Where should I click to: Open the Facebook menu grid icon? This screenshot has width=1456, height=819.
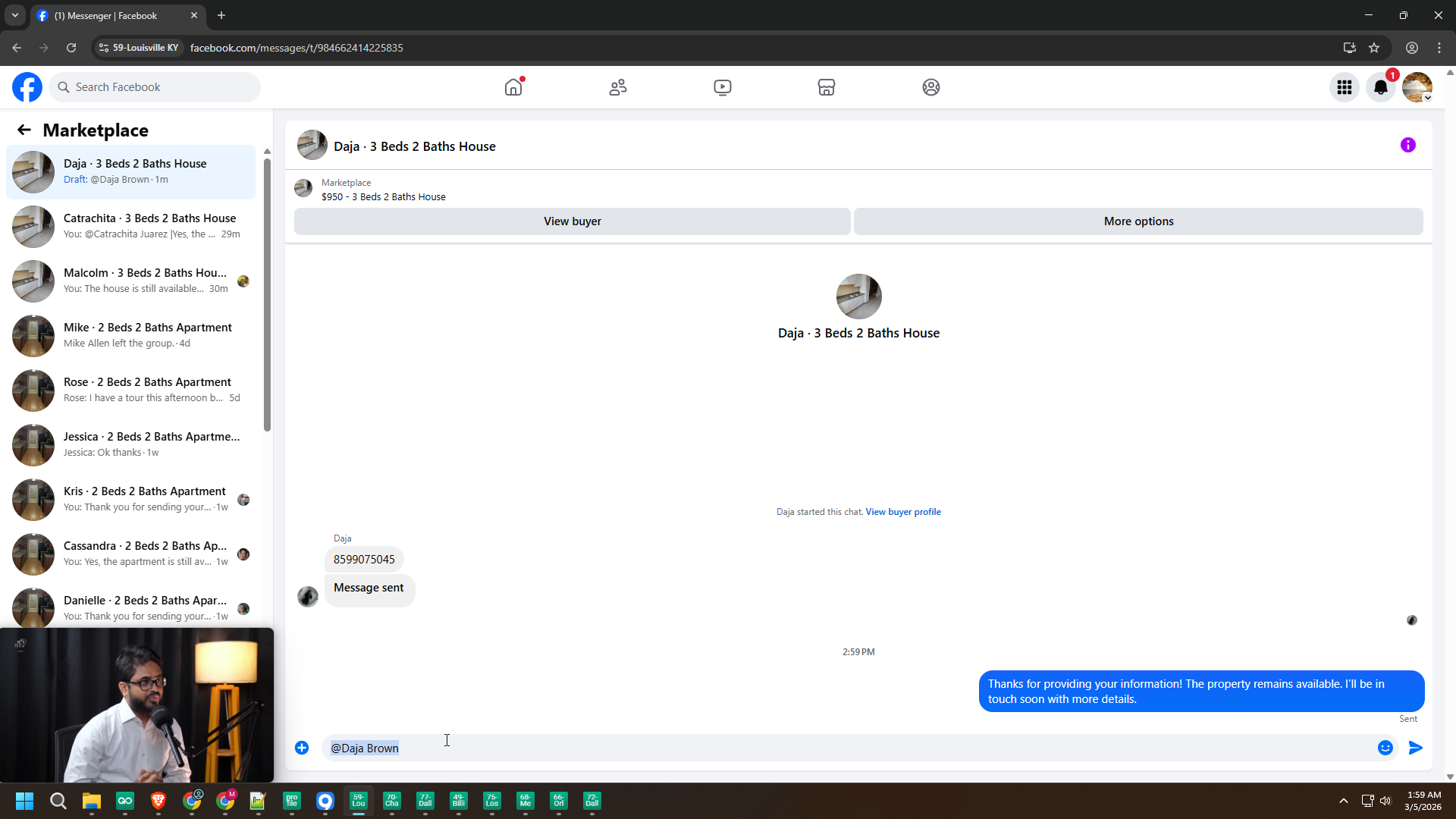[1345, 87]
